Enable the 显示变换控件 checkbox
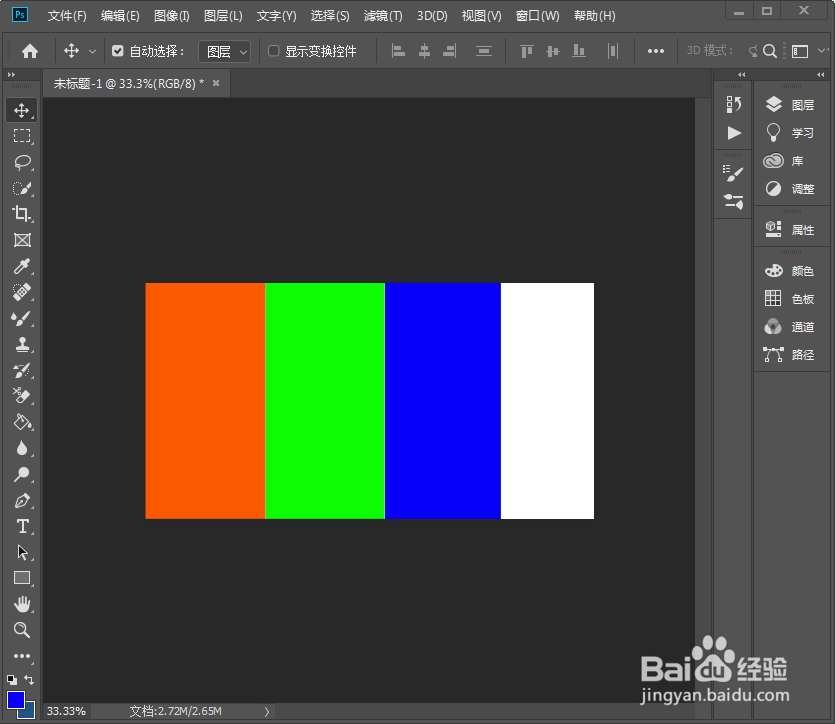 (x=274, y=51)
